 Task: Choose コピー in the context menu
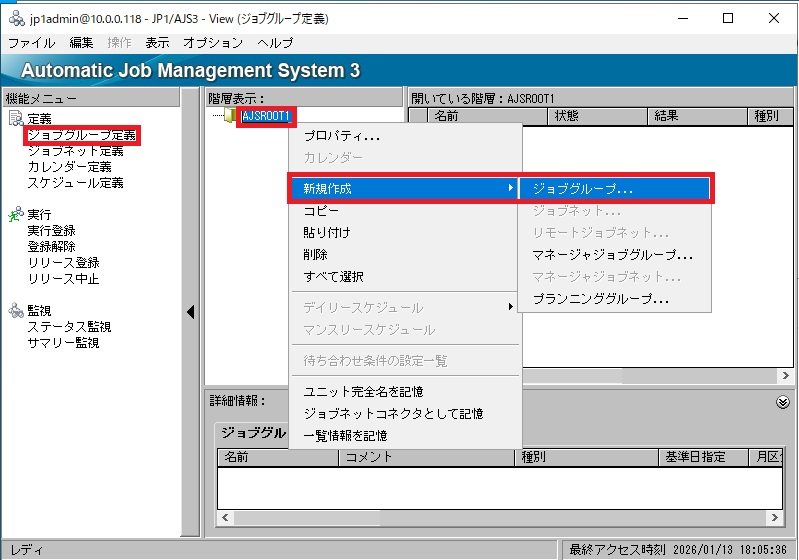(405, 210)
